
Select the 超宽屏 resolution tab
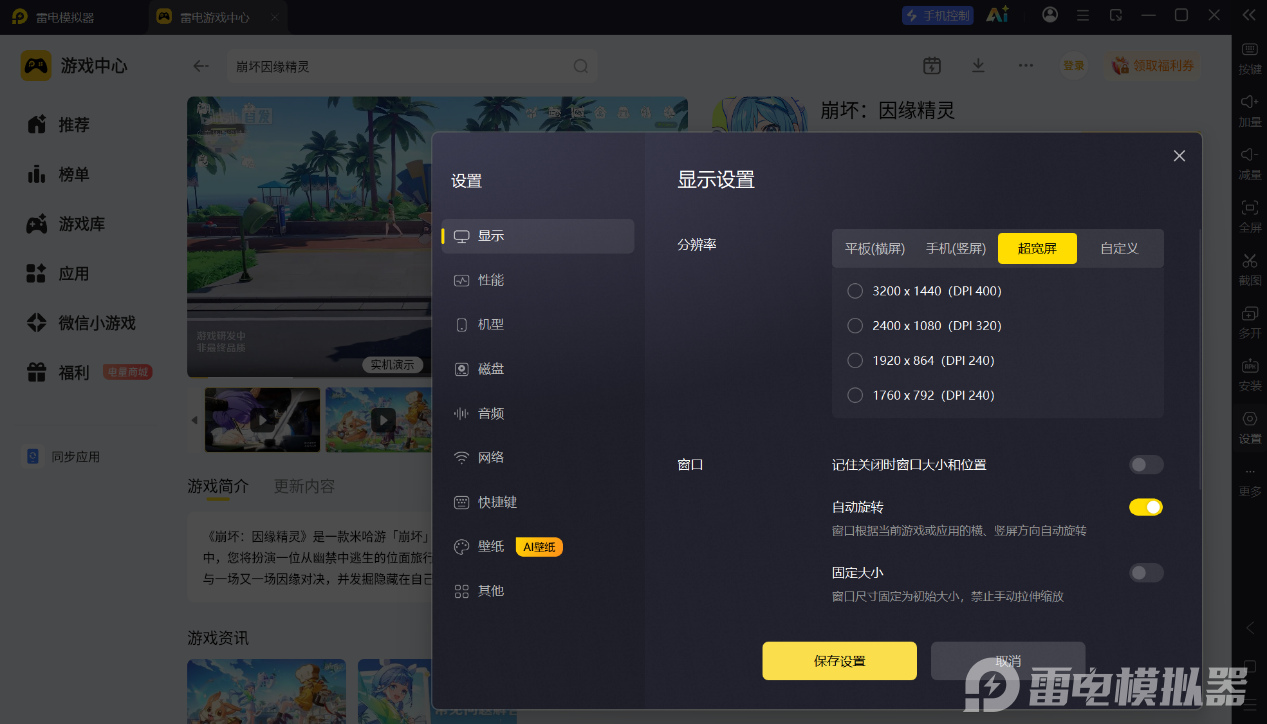[1037, 248]
